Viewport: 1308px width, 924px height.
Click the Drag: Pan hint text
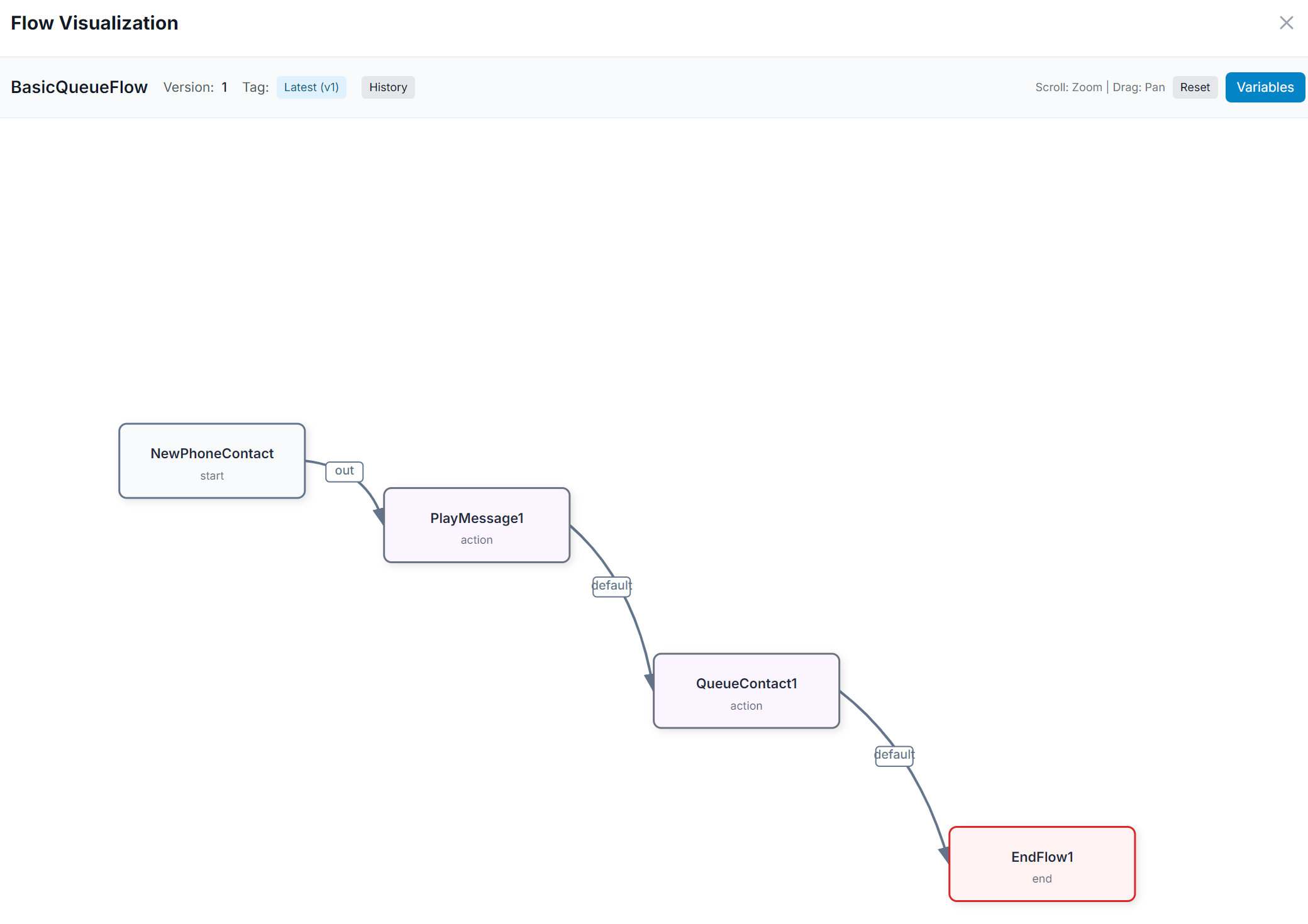pos(1138,87)
